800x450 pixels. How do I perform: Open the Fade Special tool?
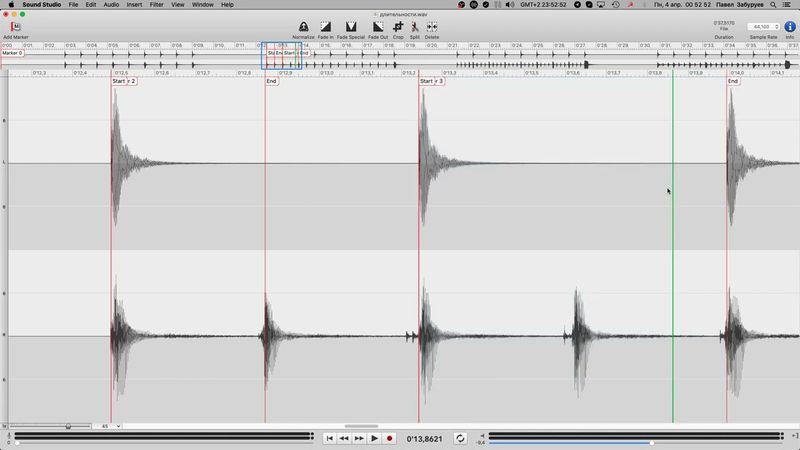coord(350,27)
